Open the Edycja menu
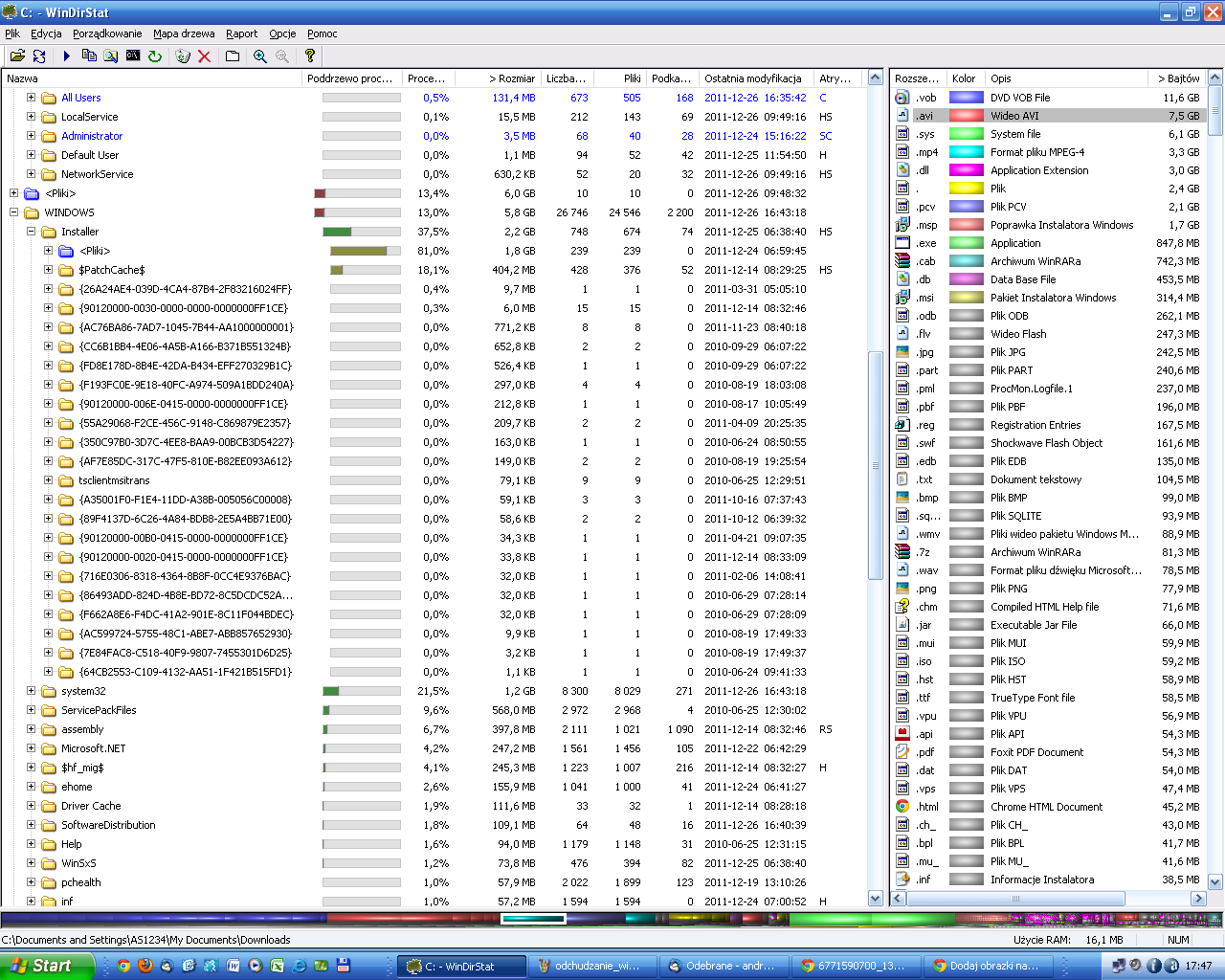Image resolution: width=1225 pixels, height=980 pixels. coord(46,33)
